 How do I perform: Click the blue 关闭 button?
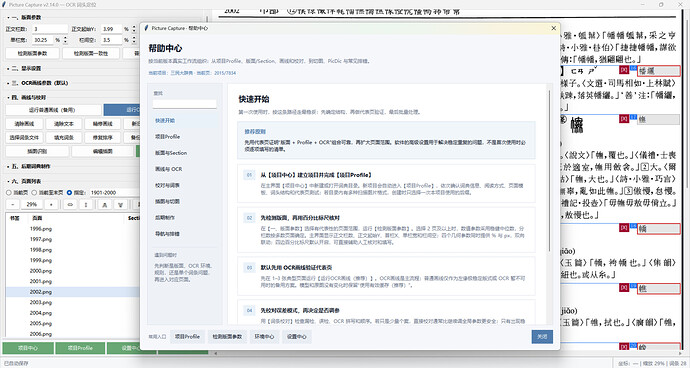542,337
